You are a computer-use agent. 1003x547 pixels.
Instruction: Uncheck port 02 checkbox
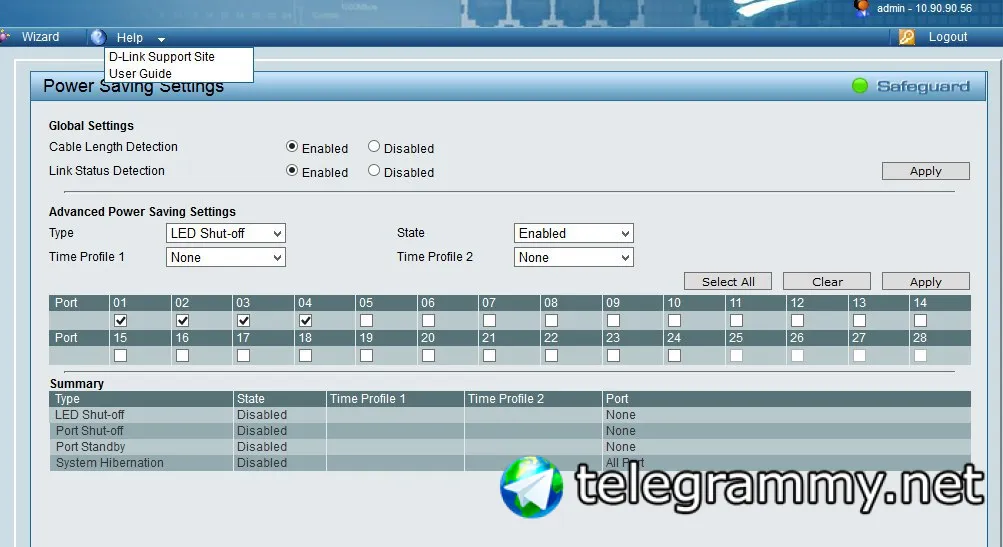[182, 320]
